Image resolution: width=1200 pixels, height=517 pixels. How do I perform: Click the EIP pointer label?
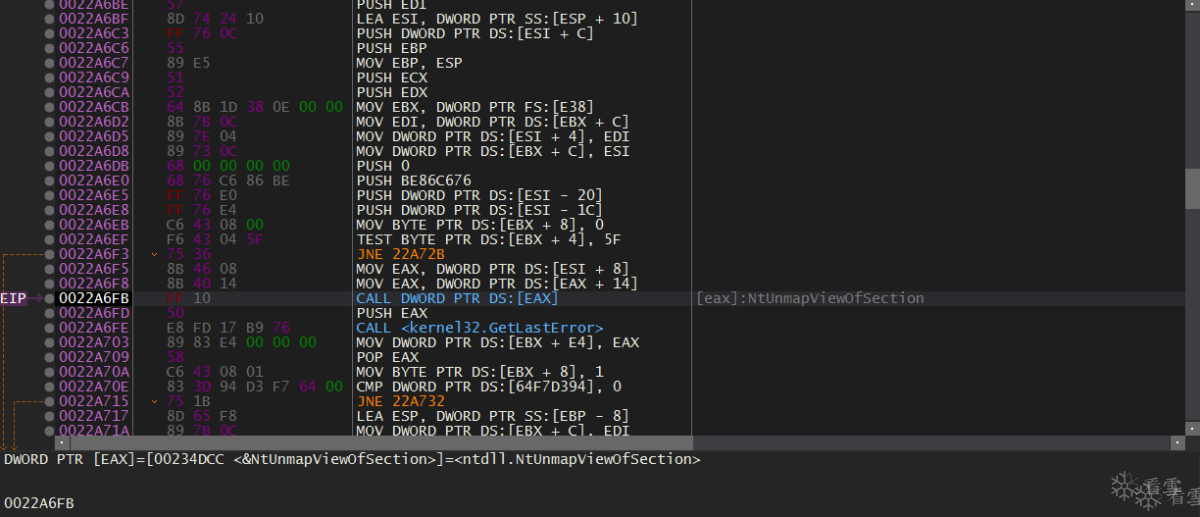pos(13,298)
